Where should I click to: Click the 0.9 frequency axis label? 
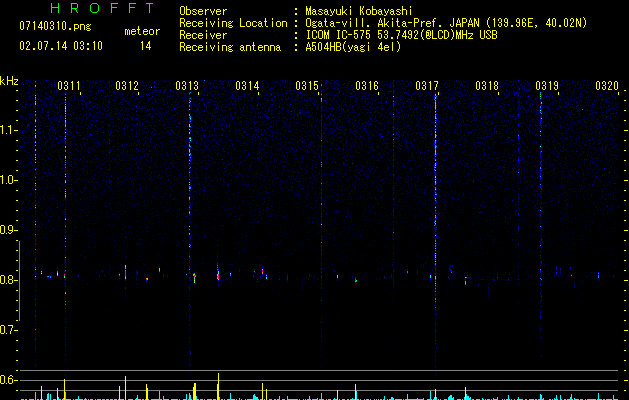coord(7,230)
